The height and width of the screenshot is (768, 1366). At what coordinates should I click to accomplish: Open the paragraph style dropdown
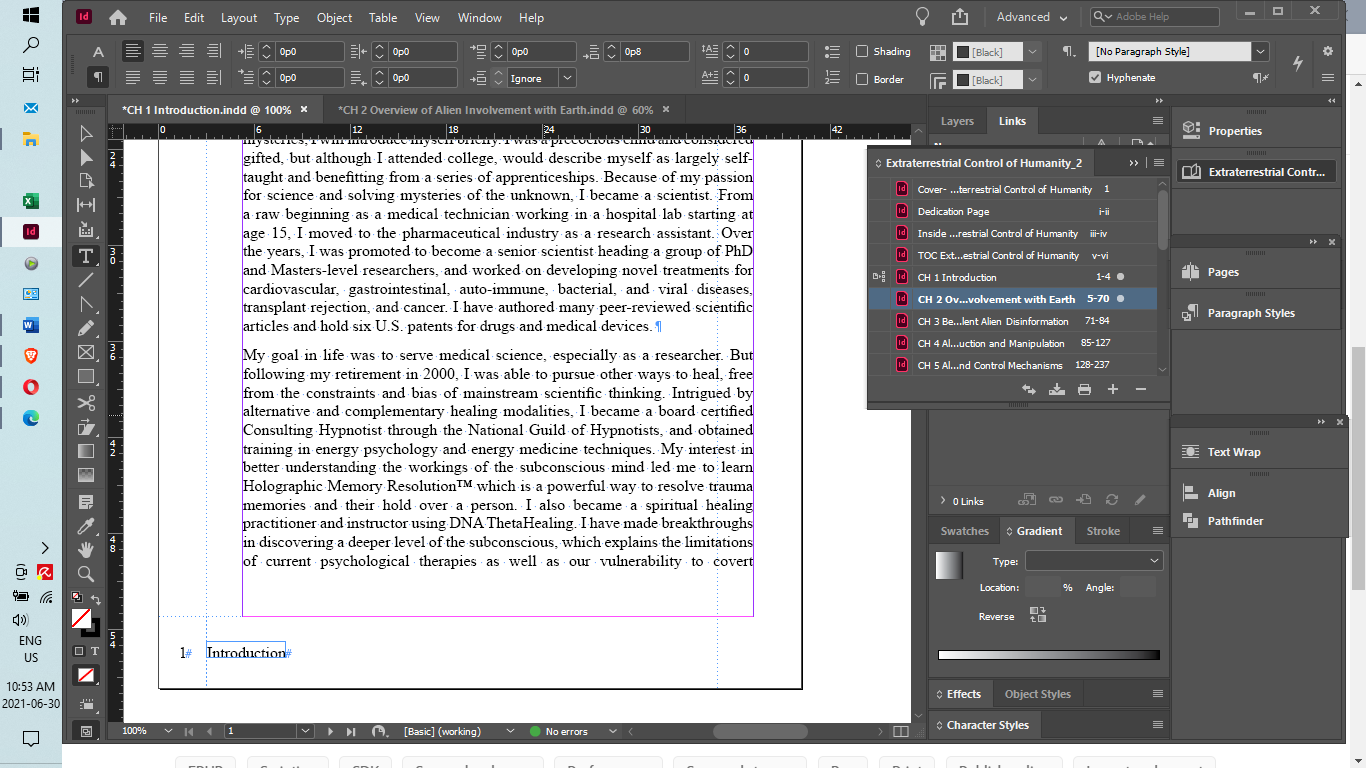[x=1259, y=50]
